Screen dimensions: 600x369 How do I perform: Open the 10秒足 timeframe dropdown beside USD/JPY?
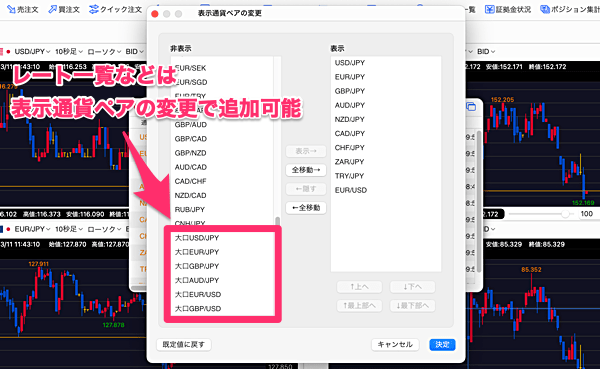(x=69, y=51)
